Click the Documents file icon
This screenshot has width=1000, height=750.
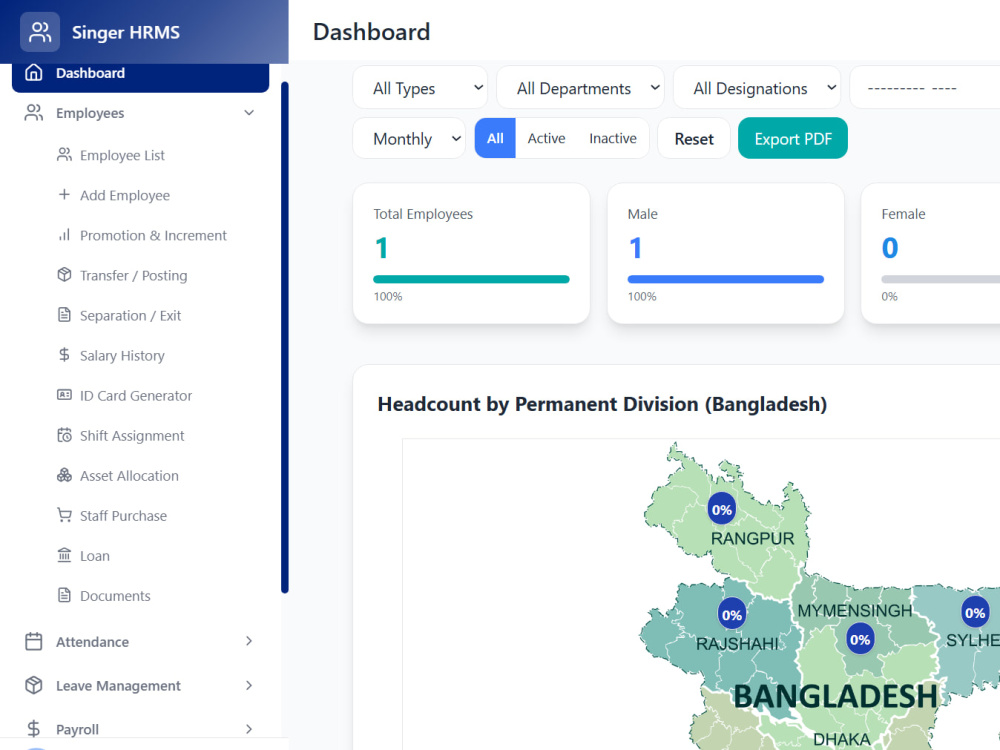(x=64, y=595)
